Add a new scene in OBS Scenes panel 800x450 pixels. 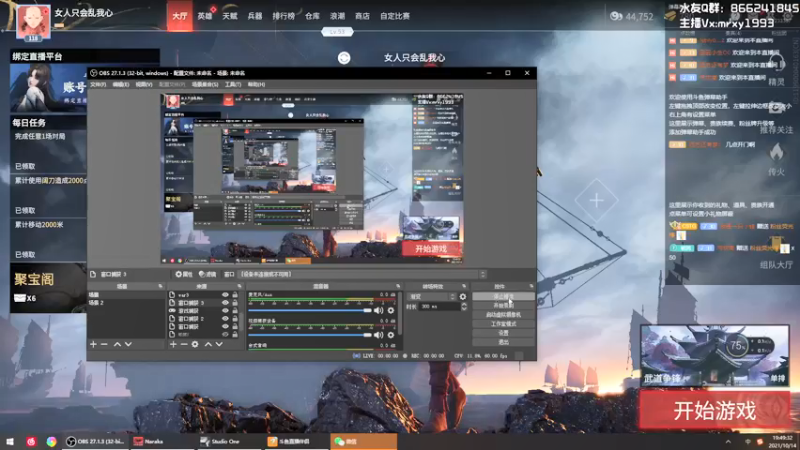pyautogui.click(x=93, y=344)
